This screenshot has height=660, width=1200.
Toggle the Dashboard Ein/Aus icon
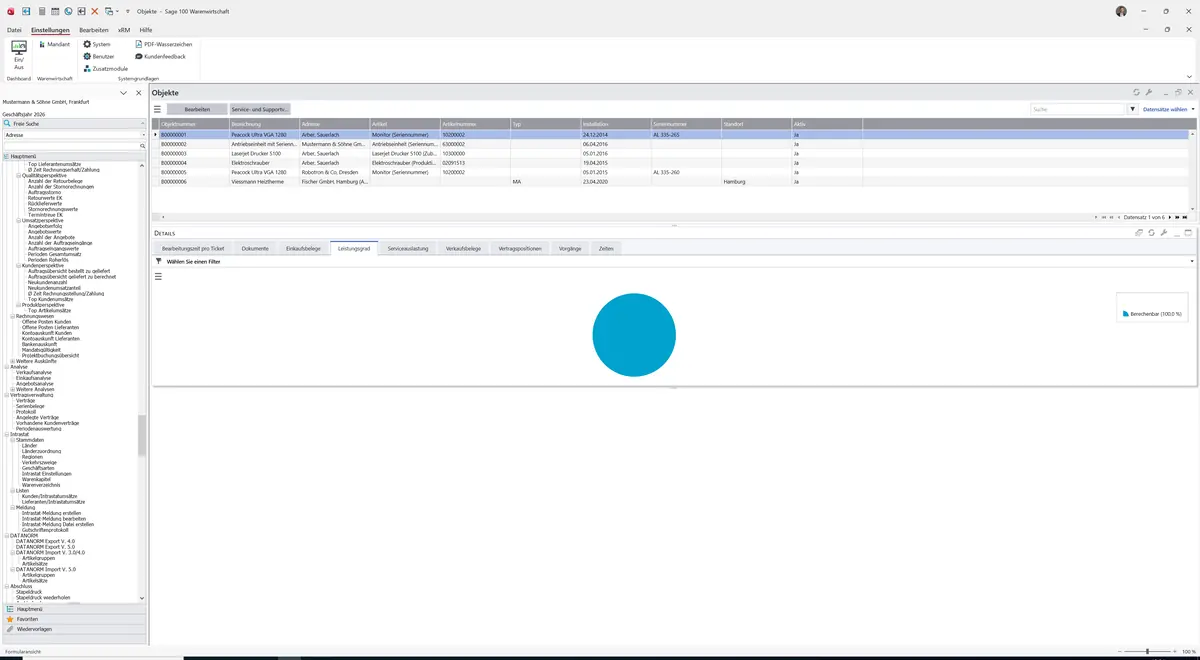[18, 54]
